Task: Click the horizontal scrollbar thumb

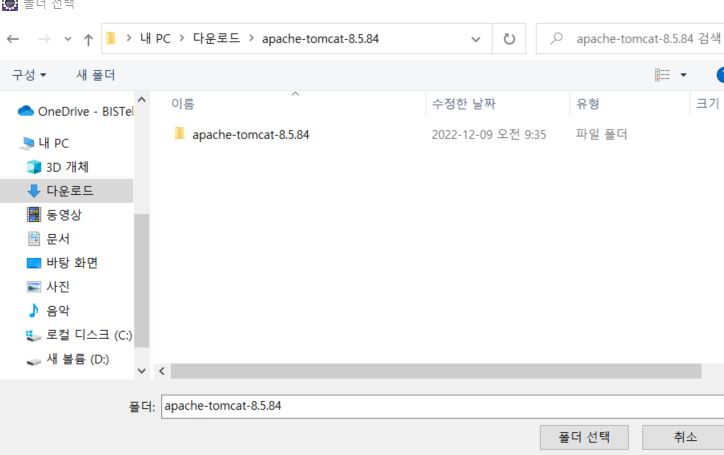Action: (436, 371)
